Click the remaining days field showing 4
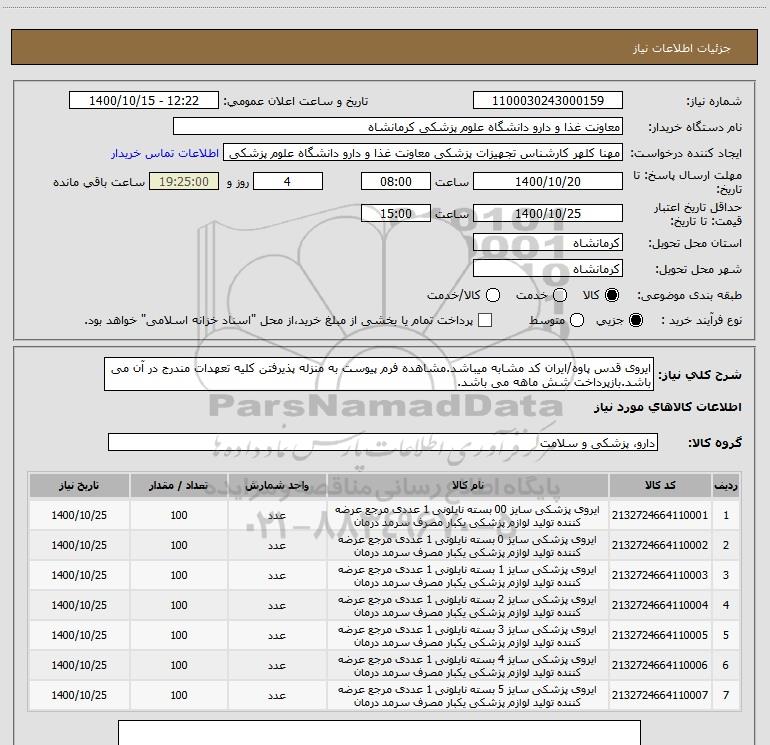Viewport: 770px width, 745px height. (x=288, y=181)
